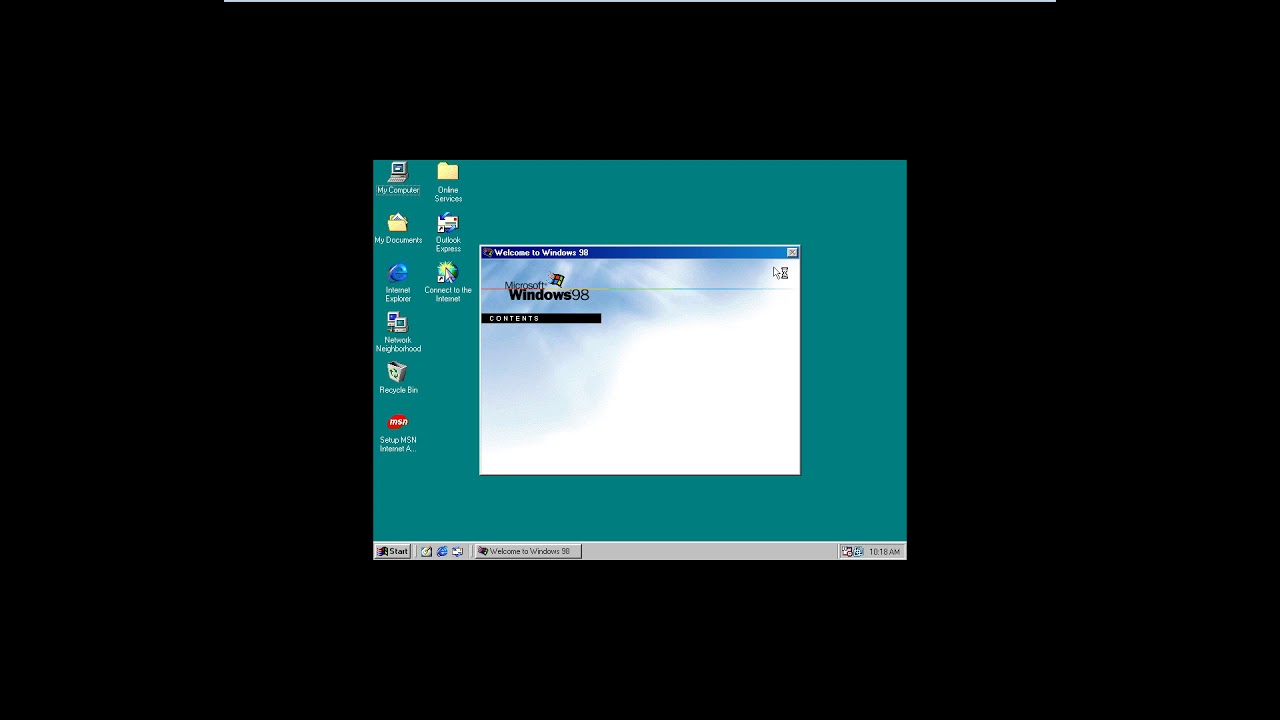
Task: Select the Network Neighborhood desktop icon
Action: click(x=398, y=332)
